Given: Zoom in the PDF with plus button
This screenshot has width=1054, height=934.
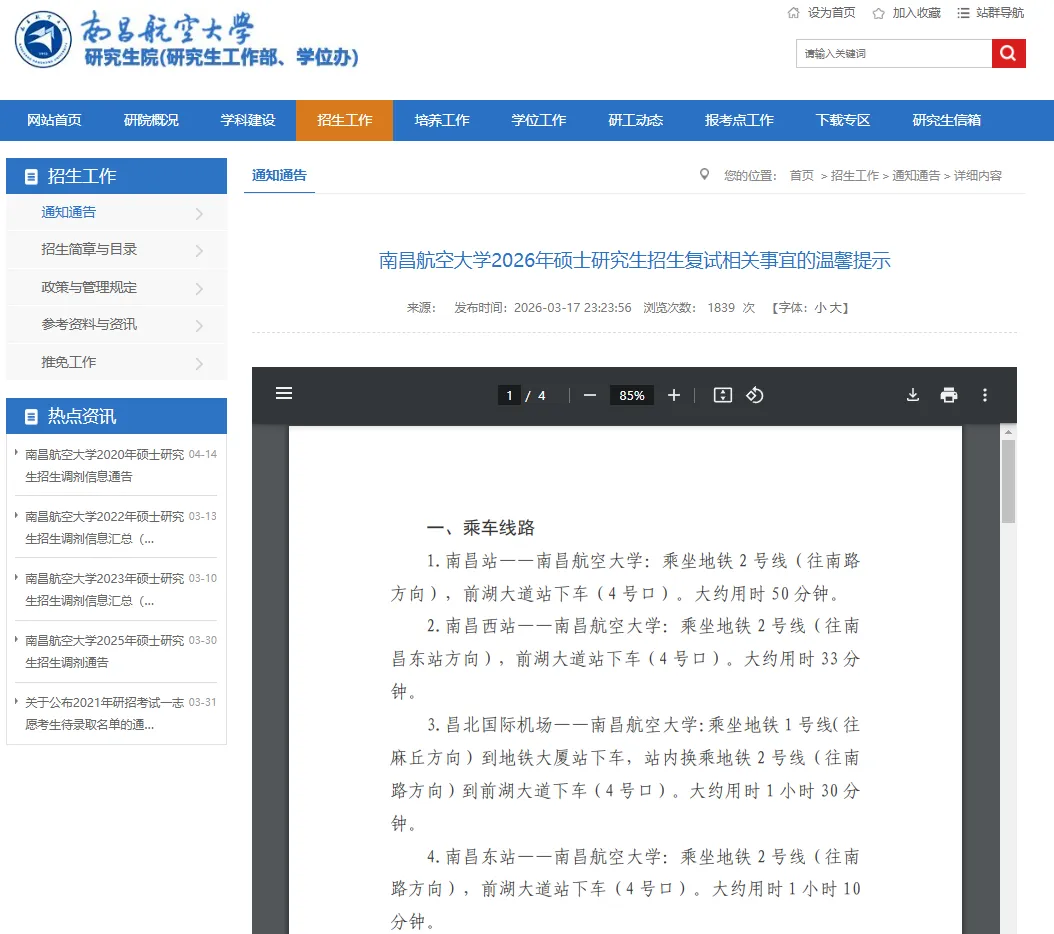Looking at the screenshot, I should click(674, 395).
